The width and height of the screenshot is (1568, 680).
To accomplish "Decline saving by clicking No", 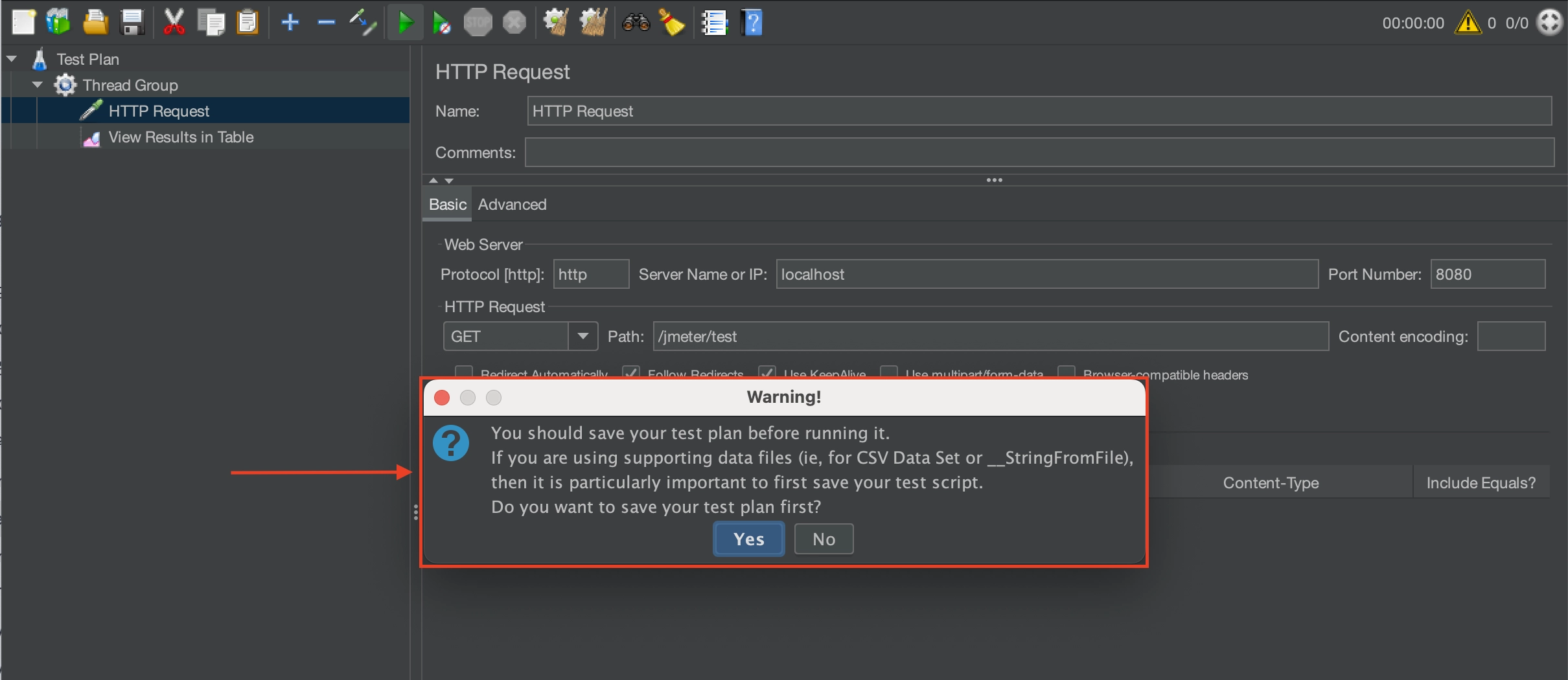I will tap(824, 539).
